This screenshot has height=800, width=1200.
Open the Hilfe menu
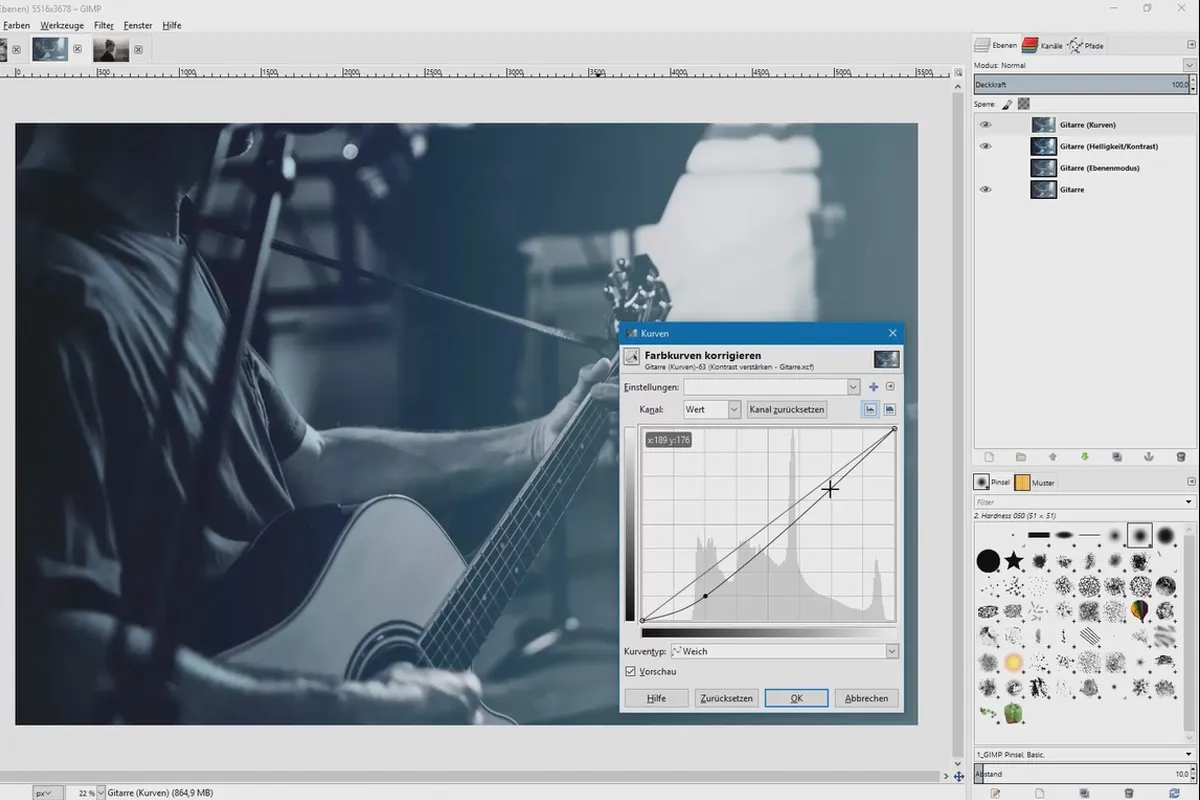pyautogui.click(x=172, y=25)
